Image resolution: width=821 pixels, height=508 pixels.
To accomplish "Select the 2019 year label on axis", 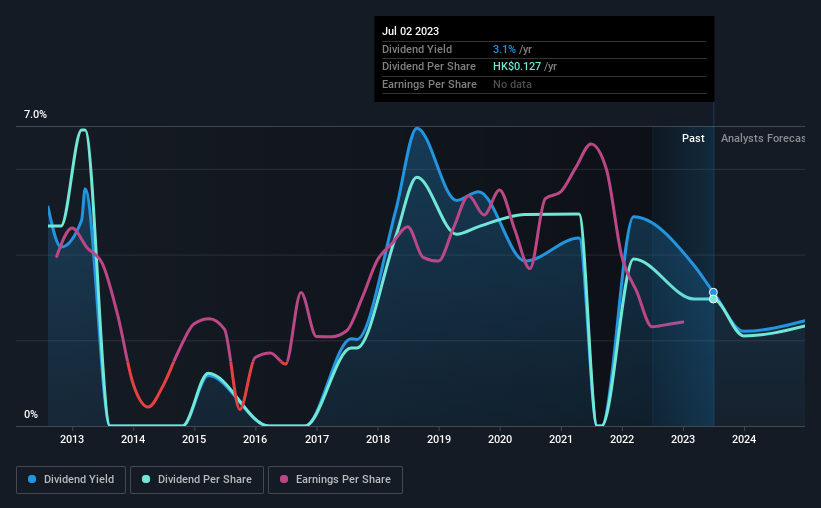I will 439,439.
